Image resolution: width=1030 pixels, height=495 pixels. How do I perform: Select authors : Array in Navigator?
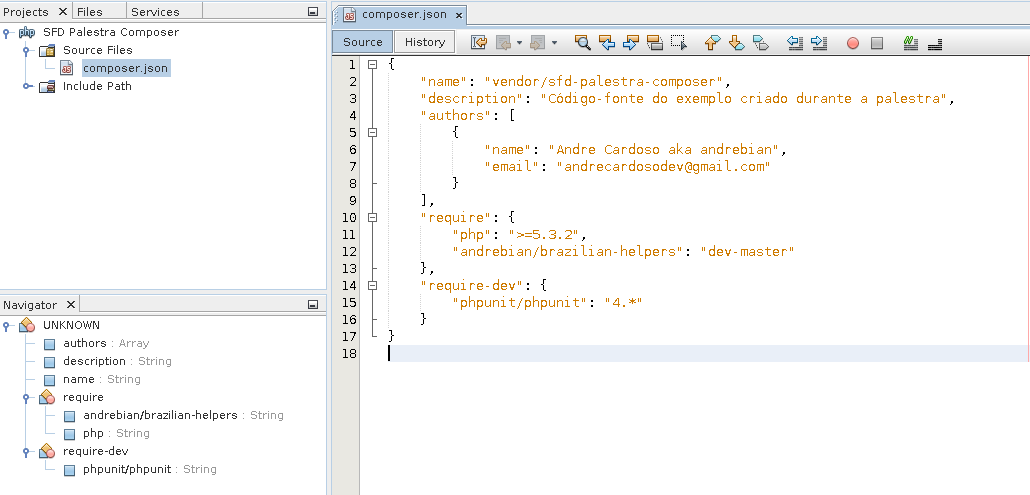(106, 343)
